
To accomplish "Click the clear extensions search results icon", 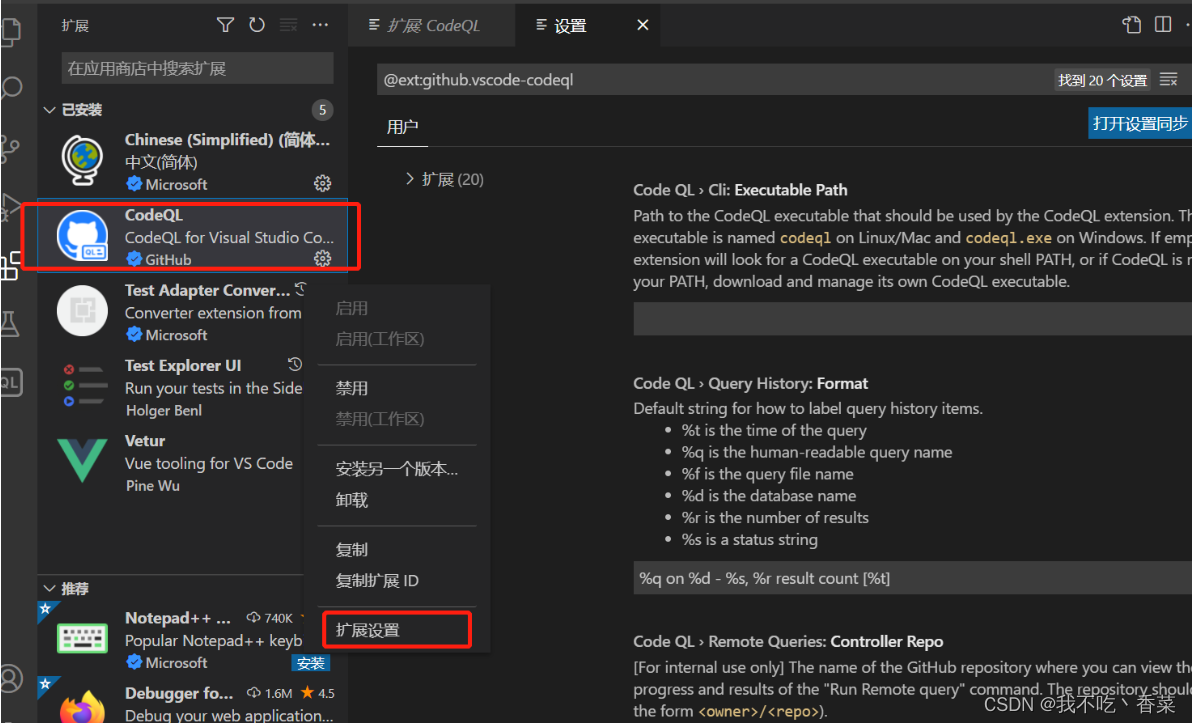I will pyautogui.click(x=288, y=25).
